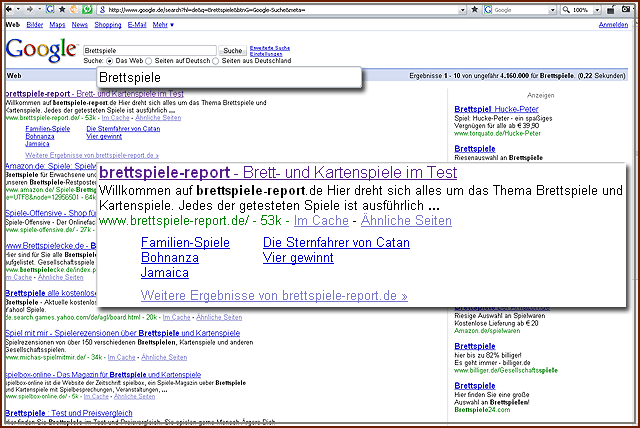
Task: Click the Google icon in the navigation toolbar
Action: click(50, 9)
